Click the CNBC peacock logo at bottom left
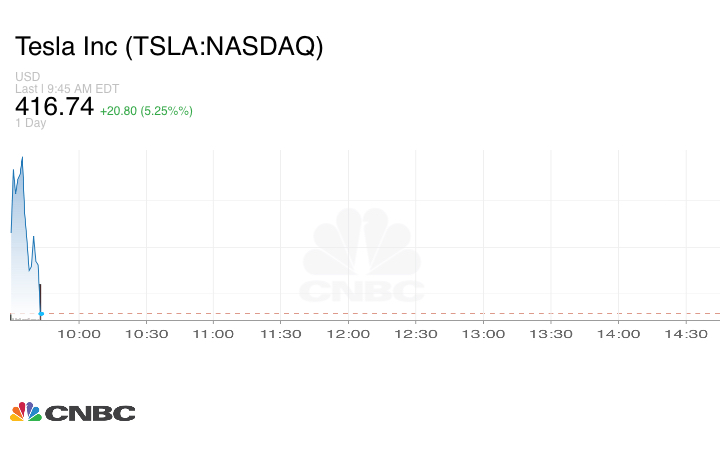The image size is (720, 450). pos(72,412)
